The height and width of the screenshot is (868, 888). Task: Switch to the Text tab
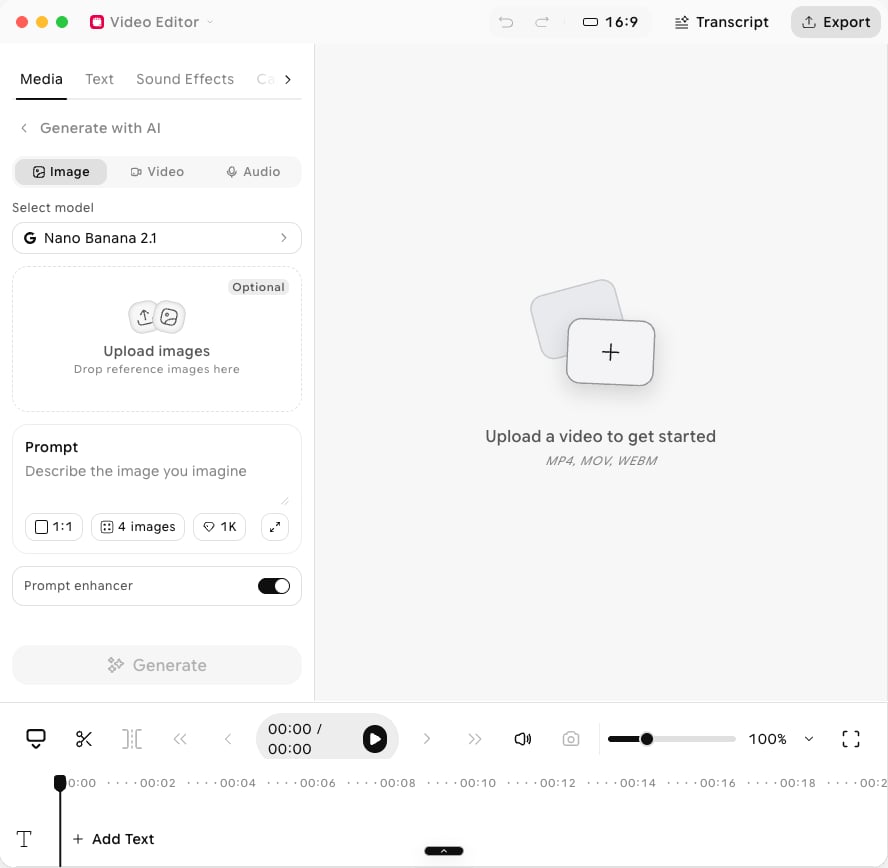(x=100, y=79)
